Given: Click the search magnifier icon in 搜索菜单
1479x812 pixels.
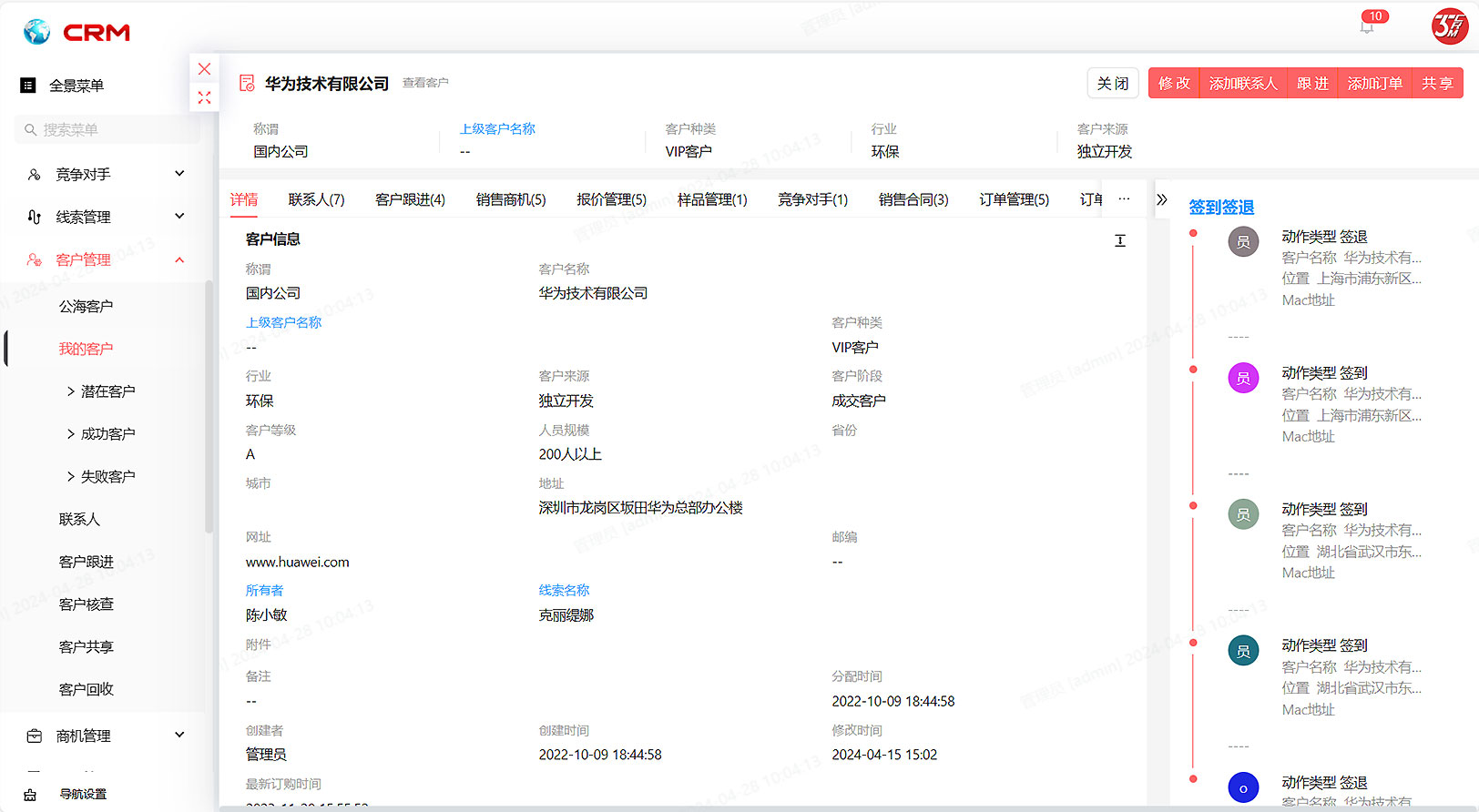Looking at the screenshot, I should pos(30,130).
